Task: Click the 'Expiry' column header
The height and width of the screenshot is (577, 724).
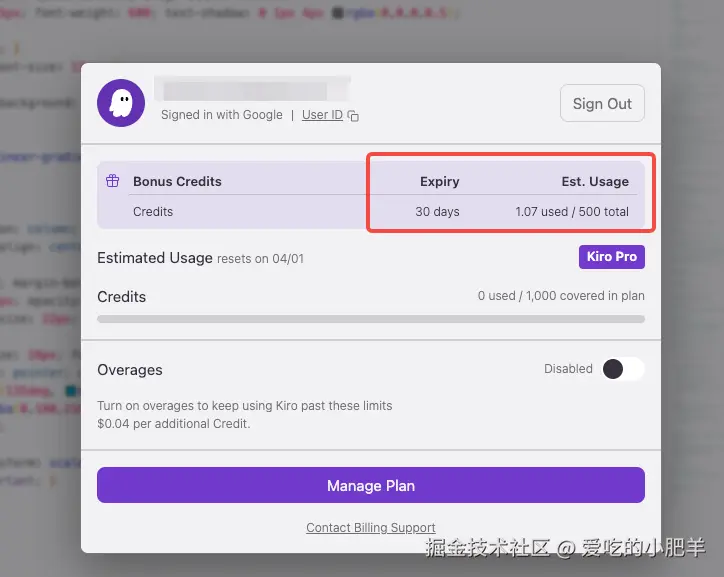Action: click(x=440, y=181)
